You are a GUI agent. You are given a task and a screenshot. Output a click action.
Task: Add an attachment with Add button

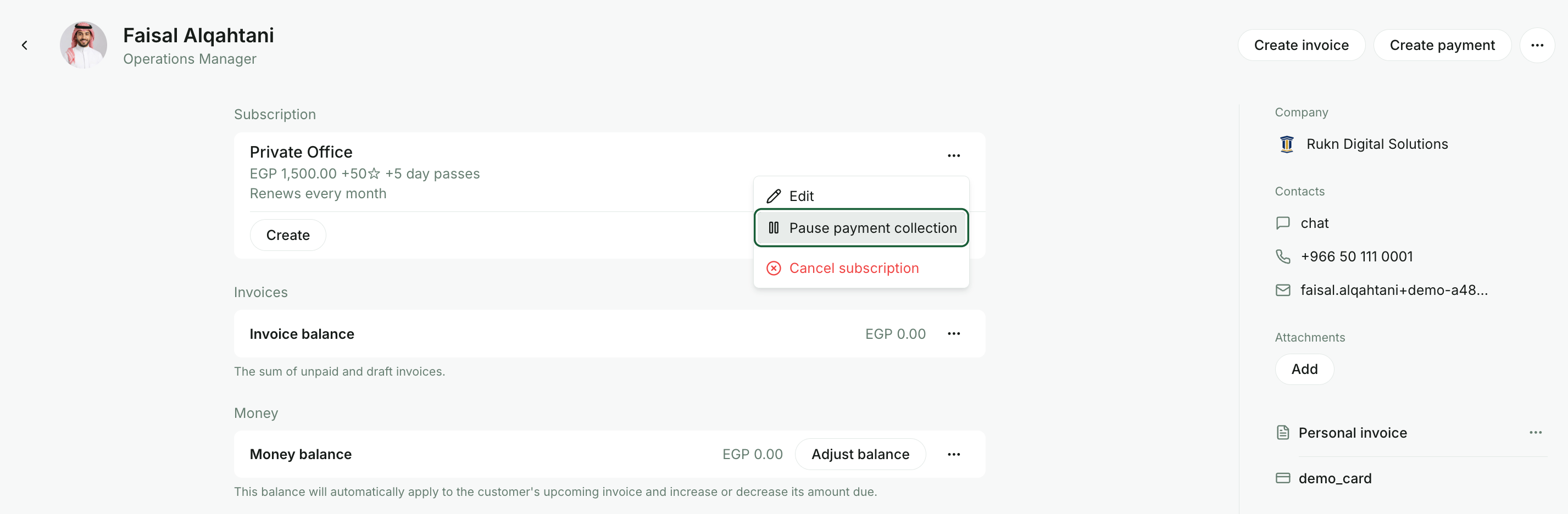[x=1304, y=369]
